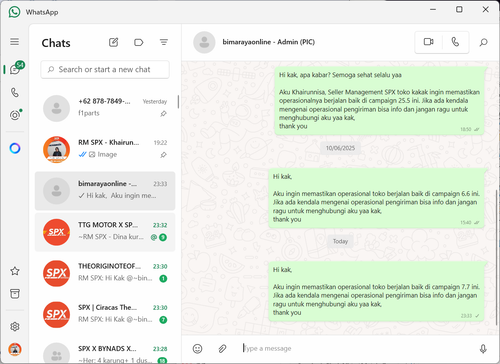Click the pin icon on RM SPX - Khairunnisa chat
Screen dimensions: 500x364
pos(163,155)
